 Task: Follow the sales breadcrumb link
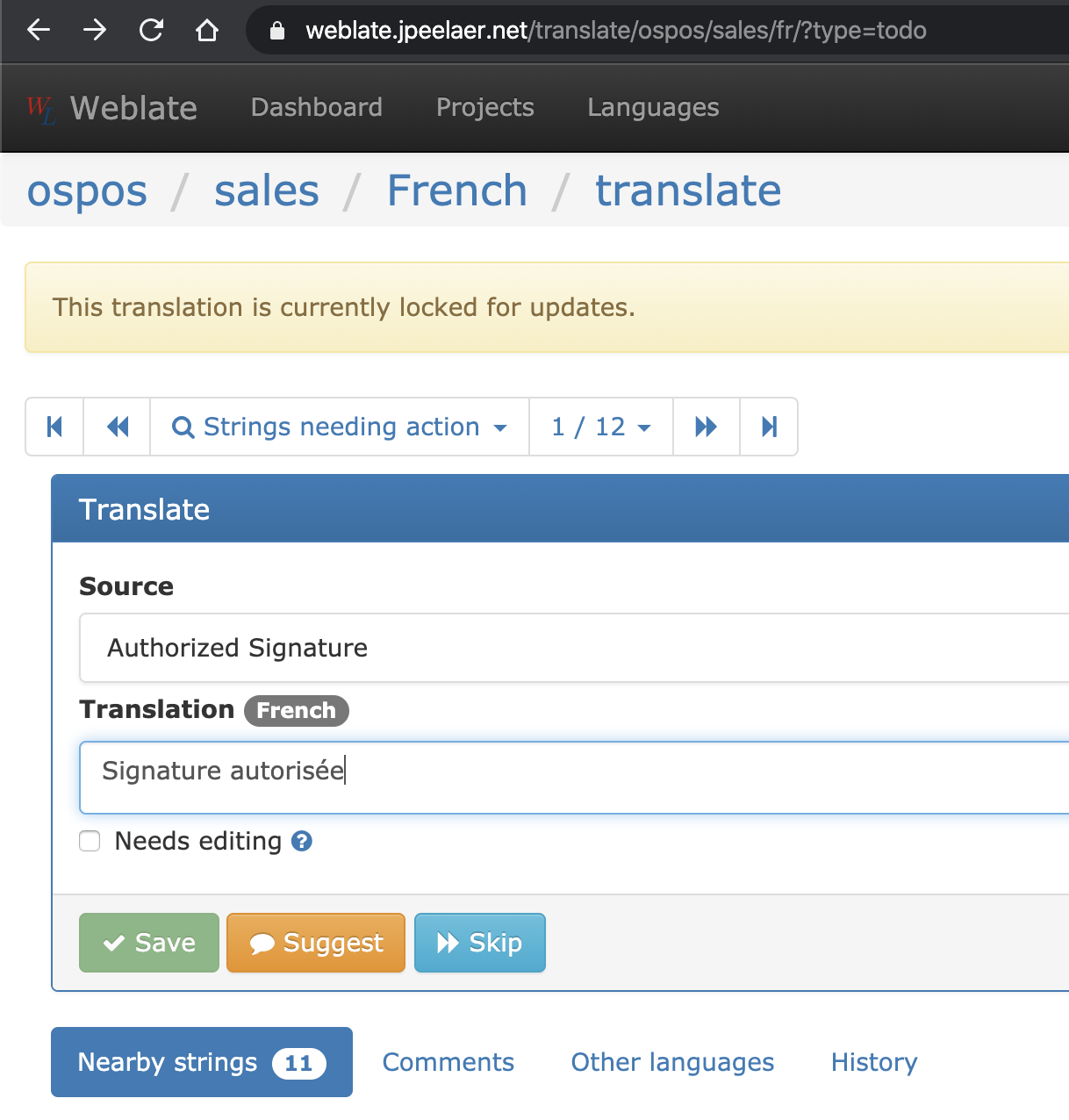point(266,190)
